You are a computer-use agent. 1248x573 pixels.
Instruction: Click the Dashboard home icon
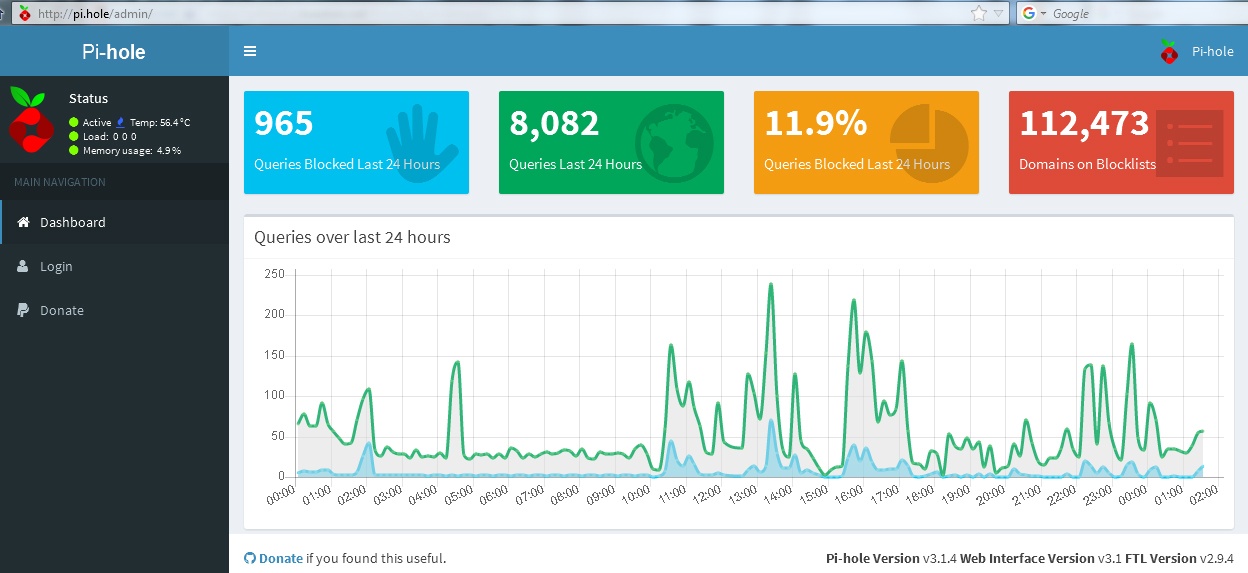pos(24,222)
